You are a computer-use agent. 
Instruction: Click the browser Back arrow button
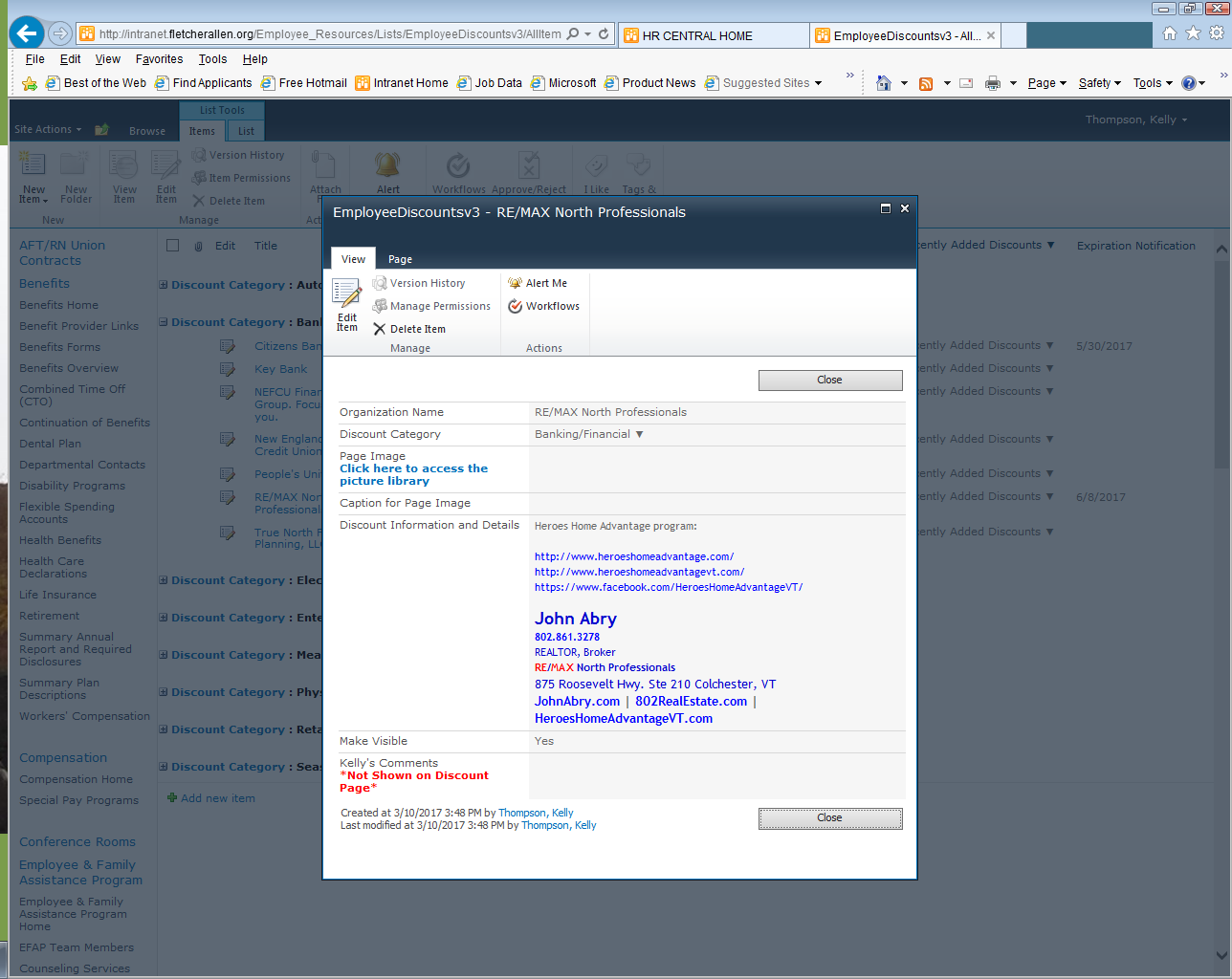click(27, 33)
